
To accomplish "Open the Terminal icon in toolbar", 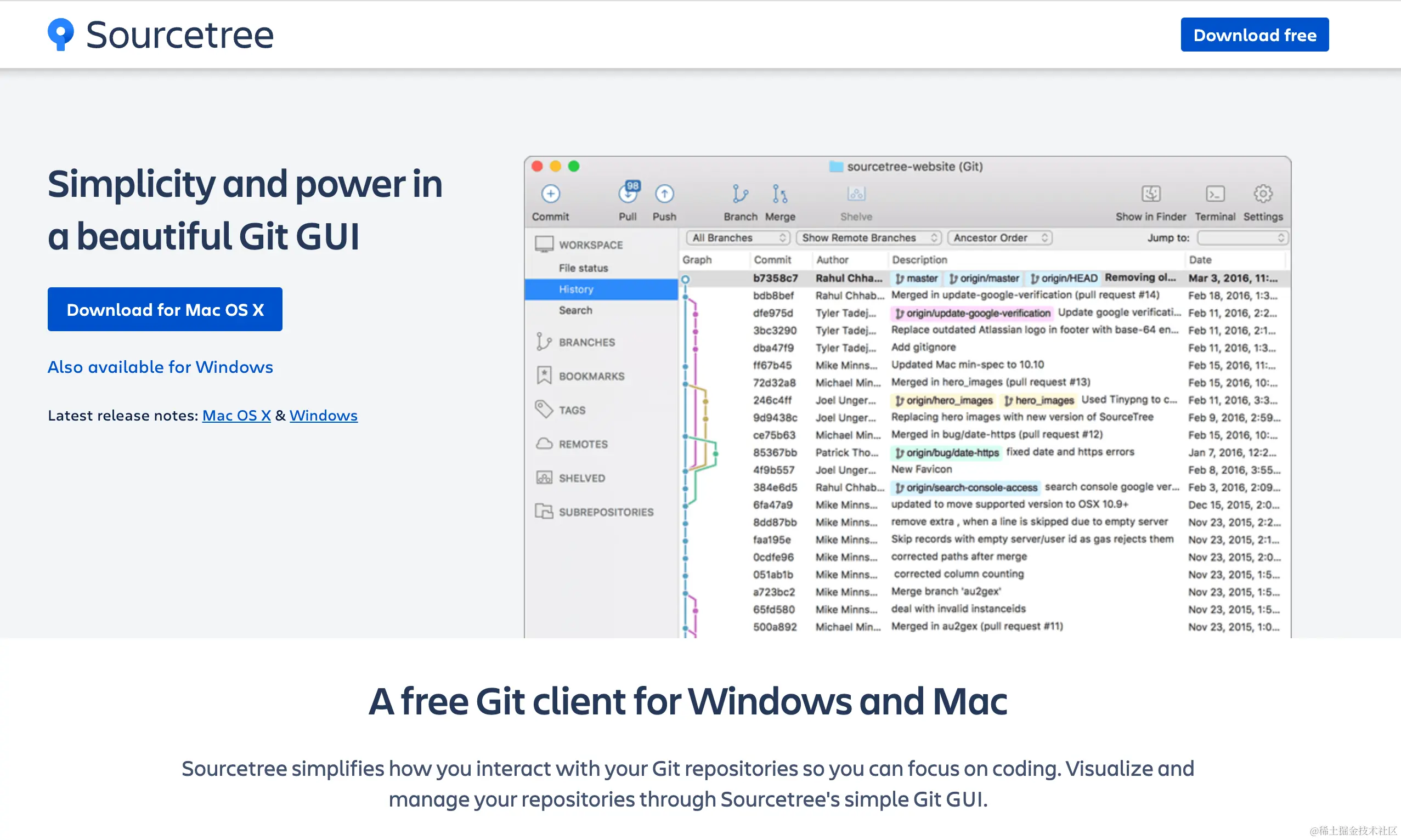I will point(1214,194).
